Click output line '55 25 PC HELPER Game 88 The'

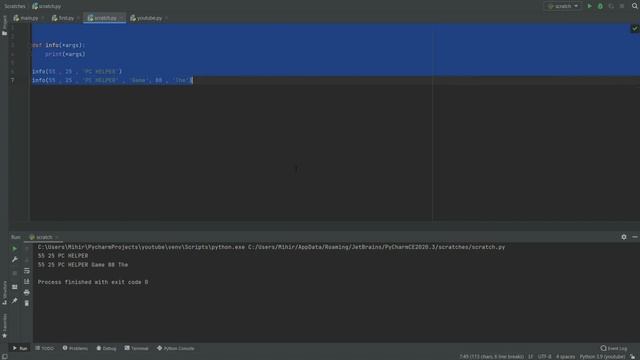(83, 265)
